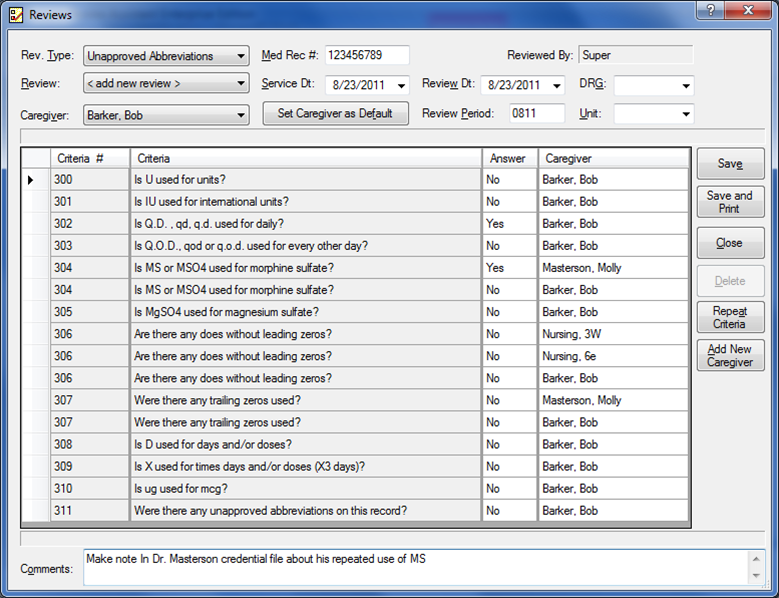Click the Yes answer for Masterson row 304
Image resolution: width=779 pixels, height=598 pixels.
[510, 268]
